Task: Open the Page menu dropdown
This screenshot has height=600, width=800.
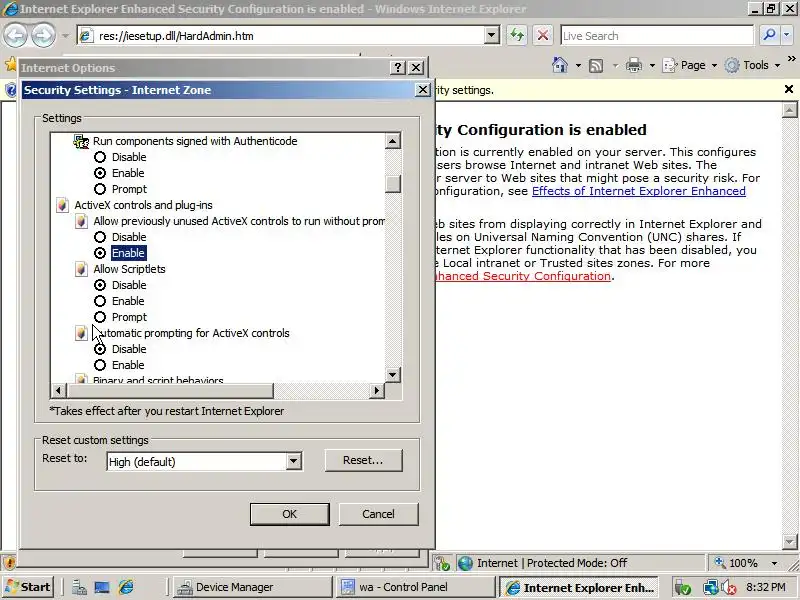Action: 690,65
